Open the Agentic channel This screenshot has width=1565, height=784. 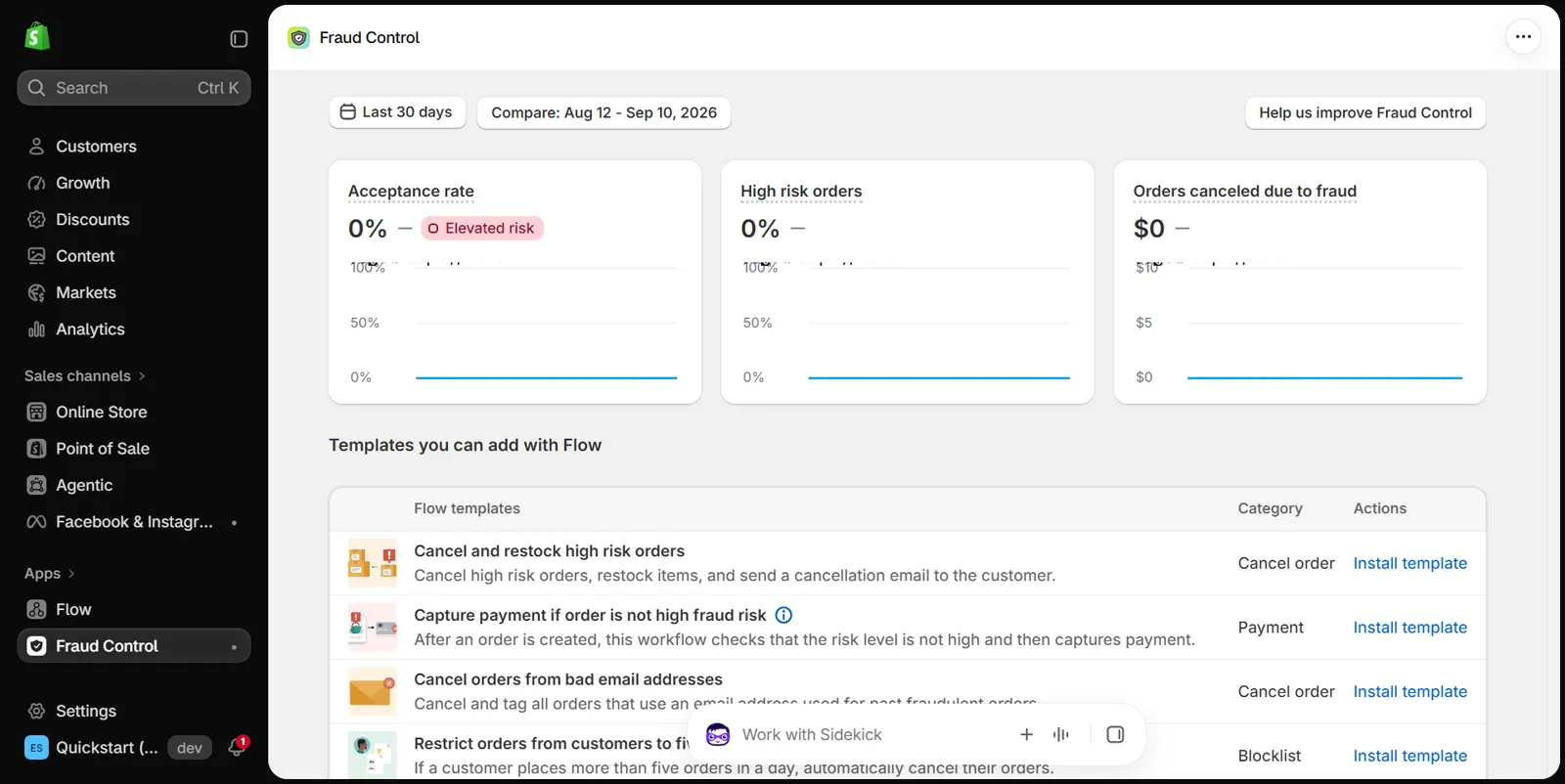click(134, 486)
